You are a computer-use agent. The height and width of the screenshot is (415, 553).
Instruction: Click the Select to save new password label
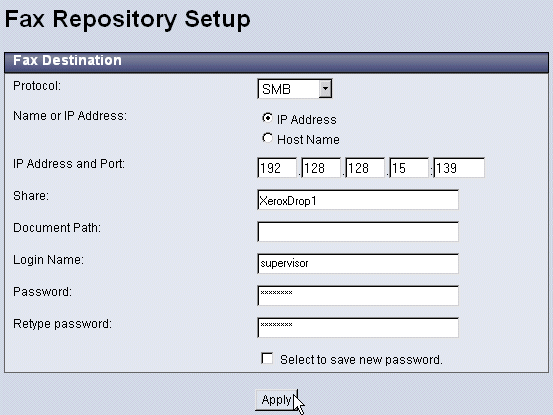(361, 360)
